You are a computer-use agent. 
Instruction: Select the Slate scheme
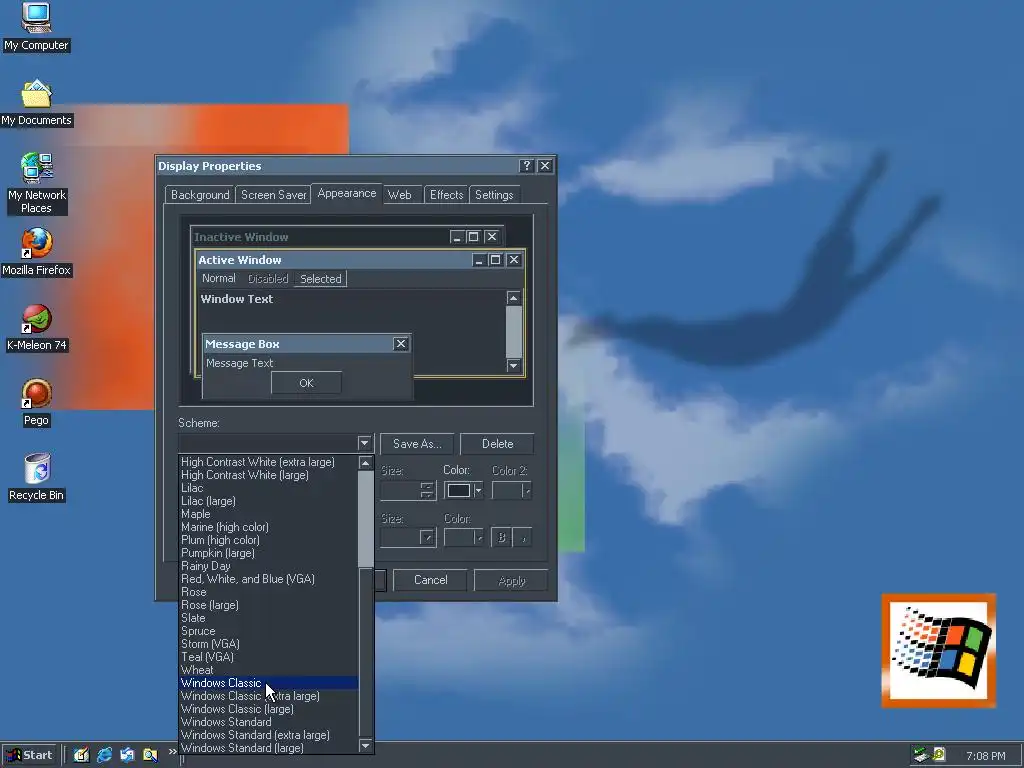(x=268, y=618)
